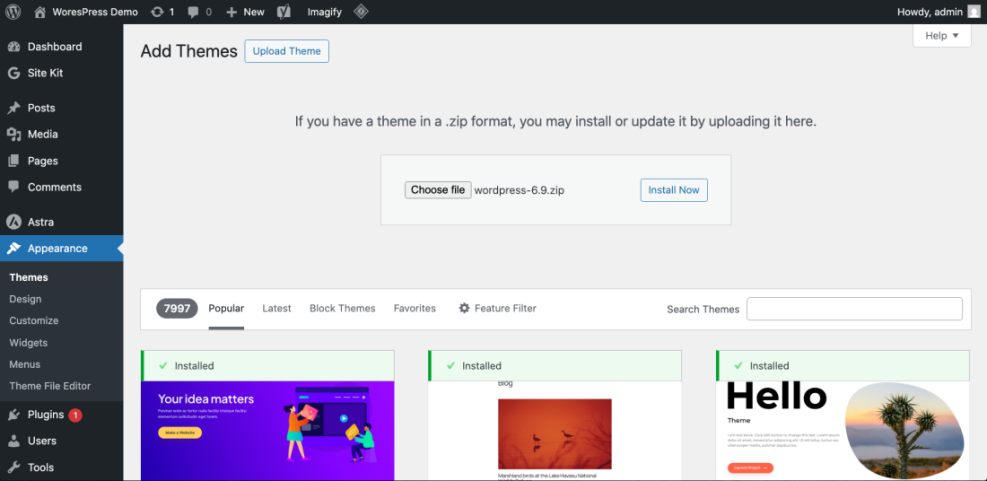
Task: Open the Dashboard menu item
Action: coord(55,47)
